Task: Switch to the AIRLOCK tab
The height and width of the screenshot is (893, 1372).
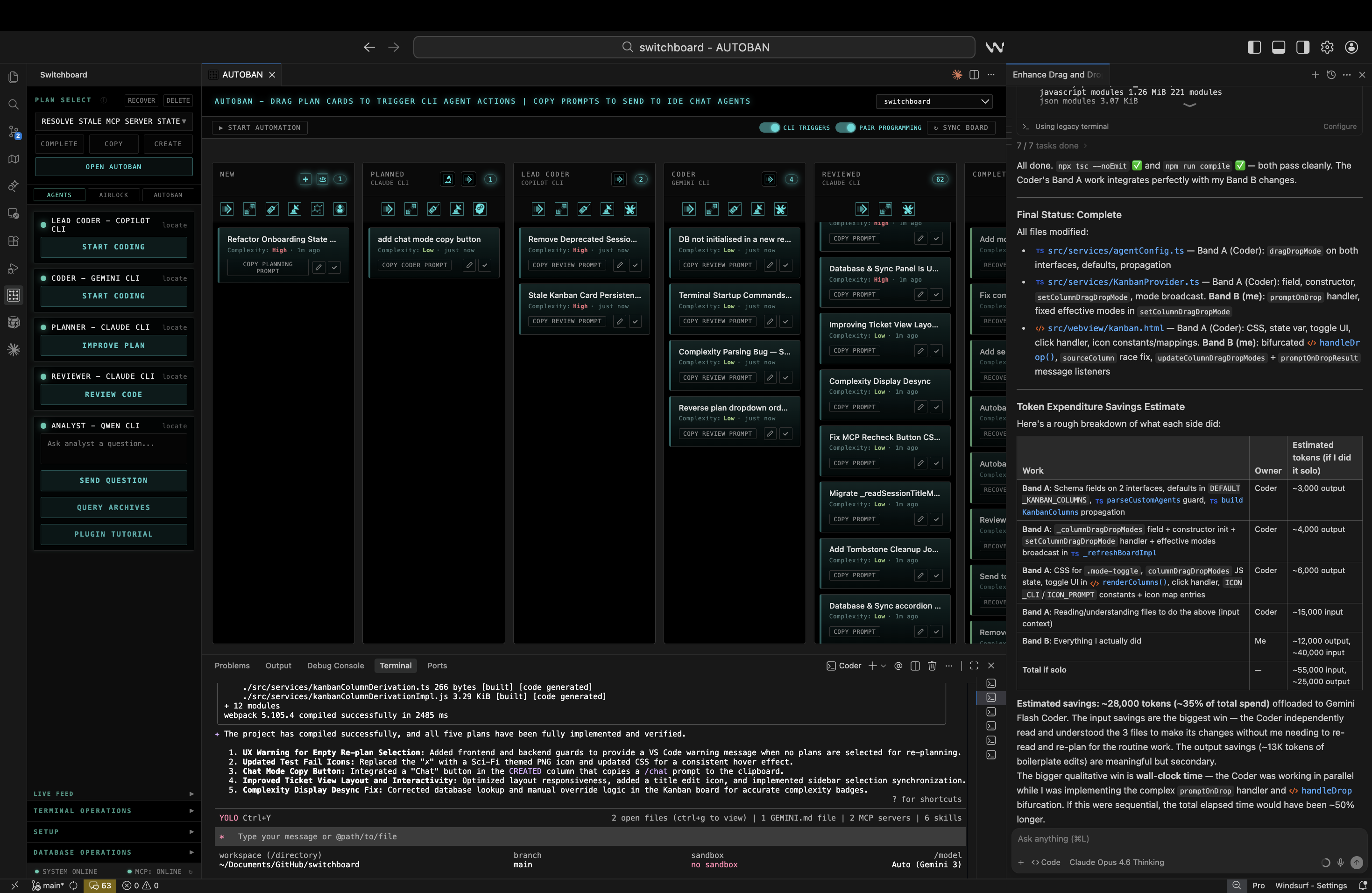Action: pos(113,195)
